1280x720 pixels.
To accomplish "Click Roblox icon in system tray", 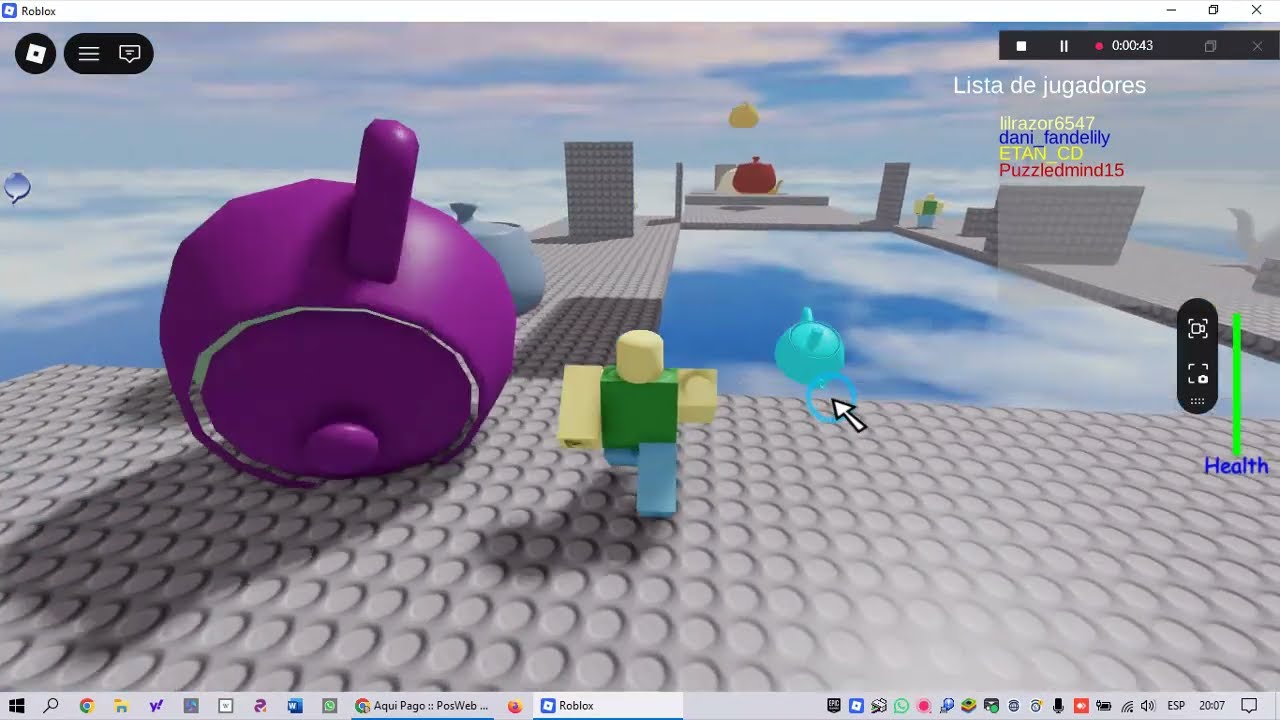I will (856, 706).
